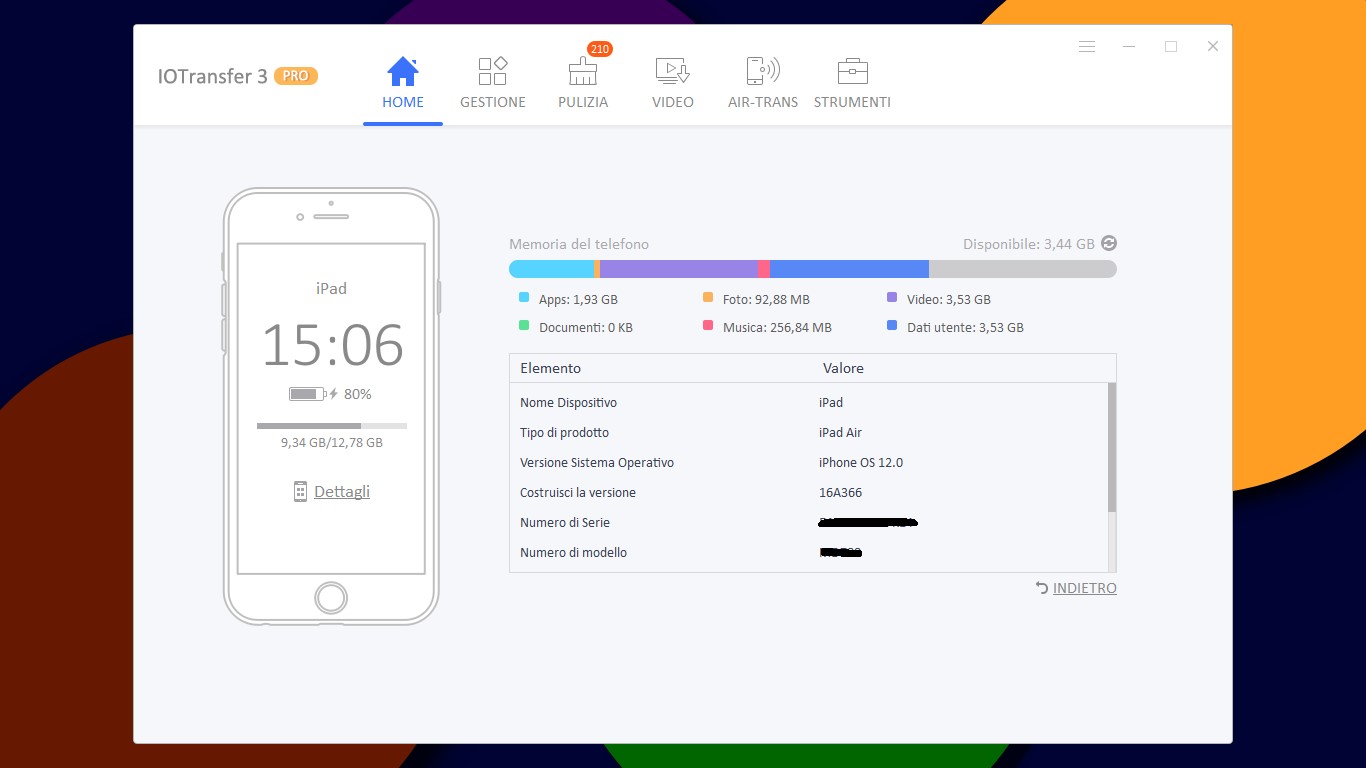Click the Elemento column header
1366x768 pixels.
click(550, 368)
